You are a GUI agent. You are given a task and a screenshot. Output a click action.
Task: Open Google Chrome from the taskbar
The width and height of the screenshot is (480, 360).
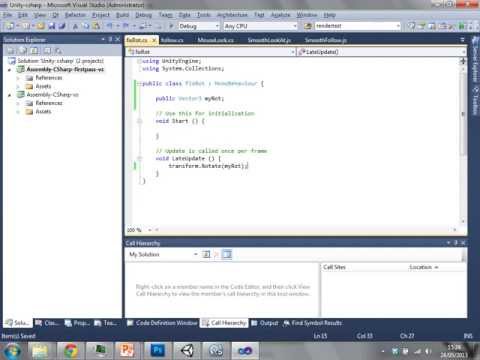[71, 351]
